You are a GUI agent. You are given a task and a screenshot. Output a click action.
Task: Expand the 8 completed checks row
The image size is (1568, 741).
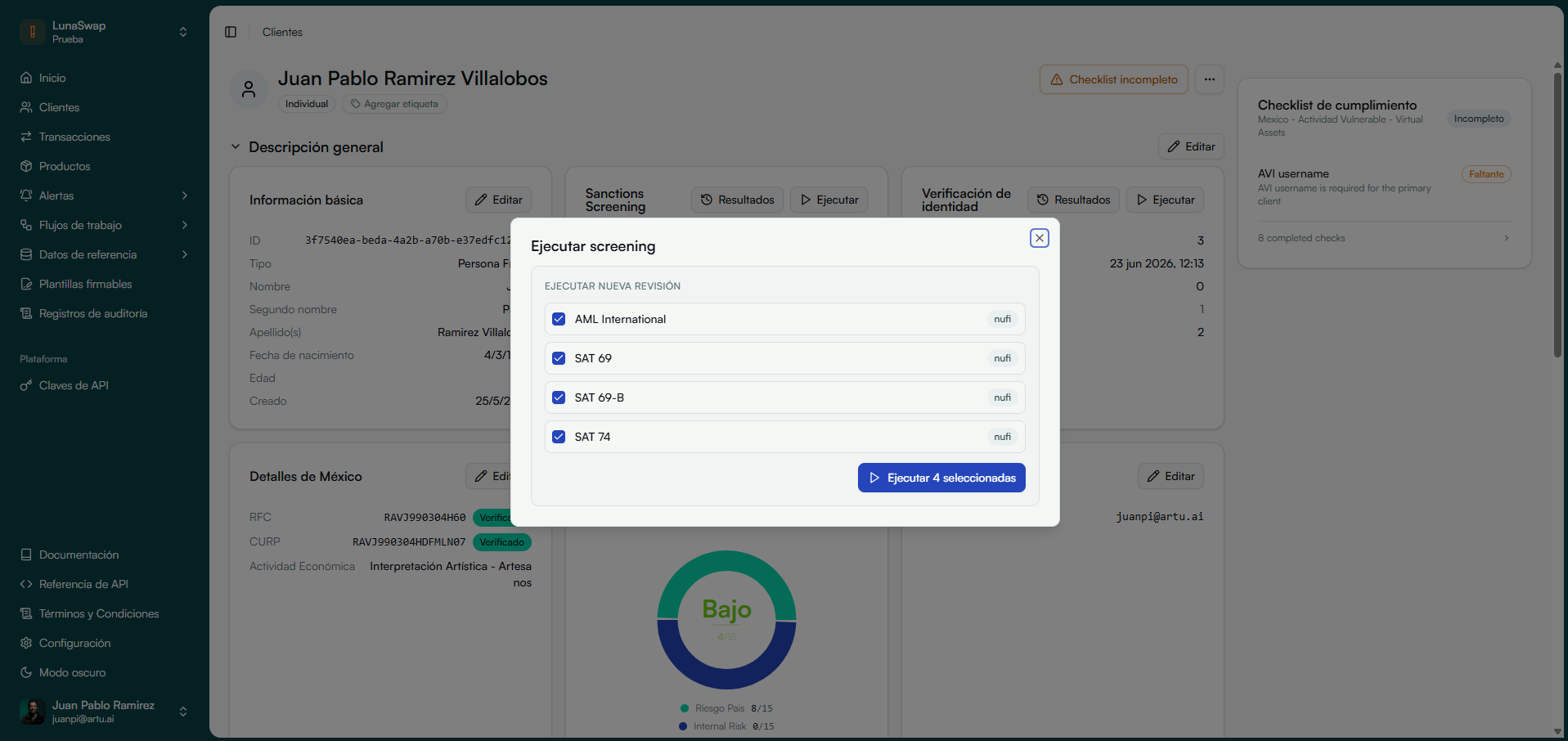click(x=1384, y=238)
